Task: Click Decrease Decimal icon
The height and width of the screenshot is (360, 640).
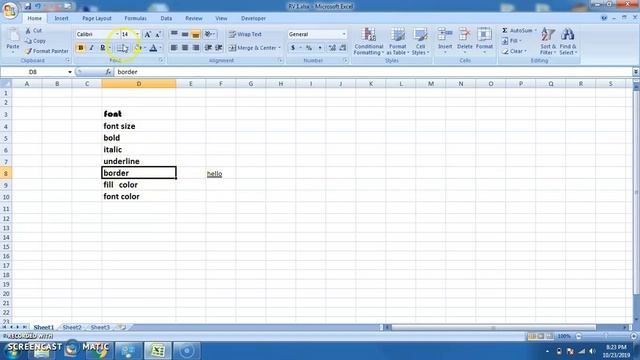Action: point(342,48)
